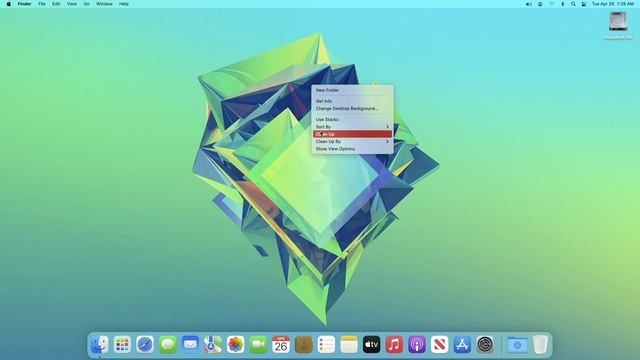Open the Apple menu
Viewport: 640px width, 360px height.
[9, 4]
